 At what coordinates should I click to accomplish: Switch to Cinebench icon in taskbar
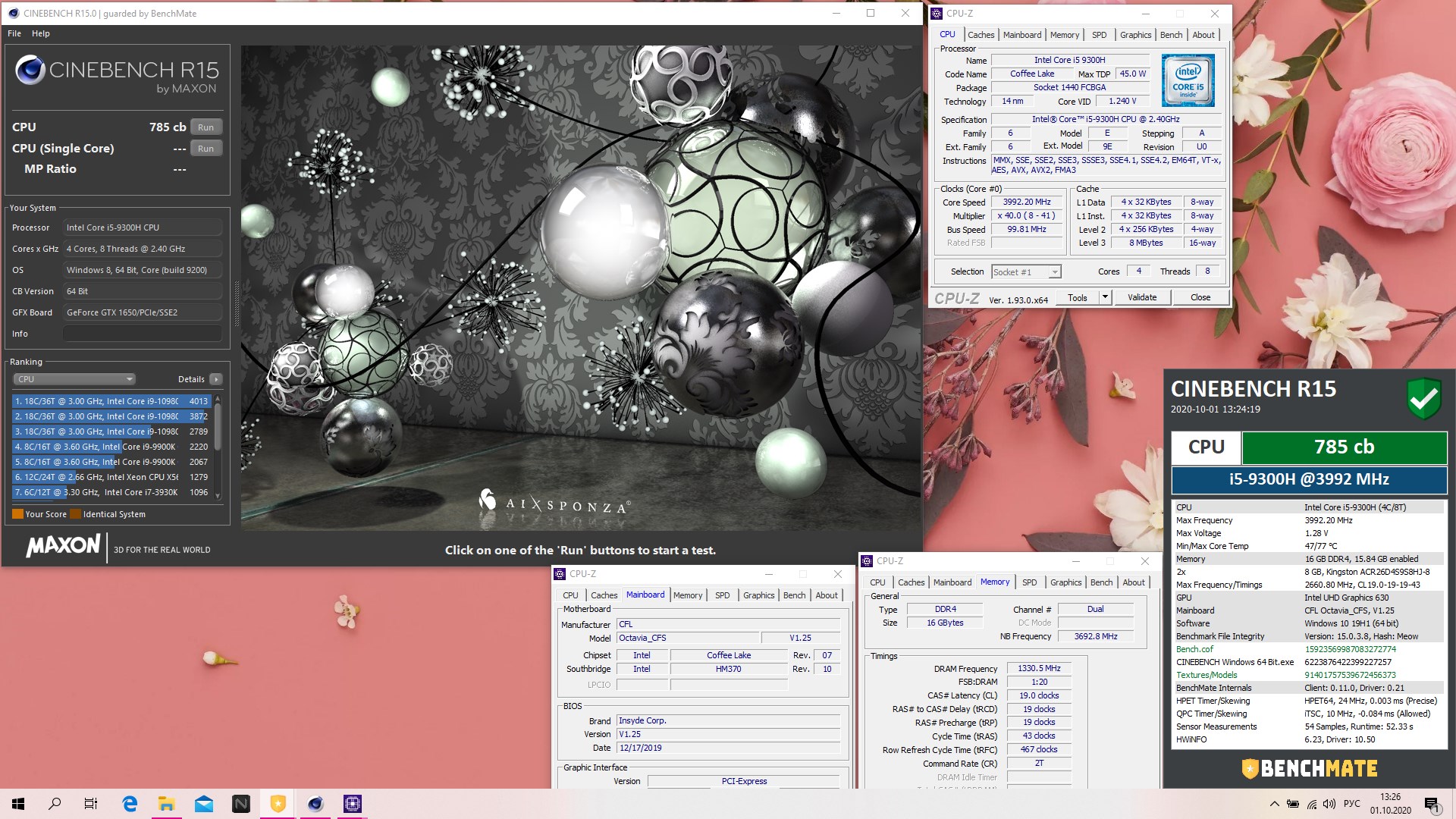click(x=315, y=804)
